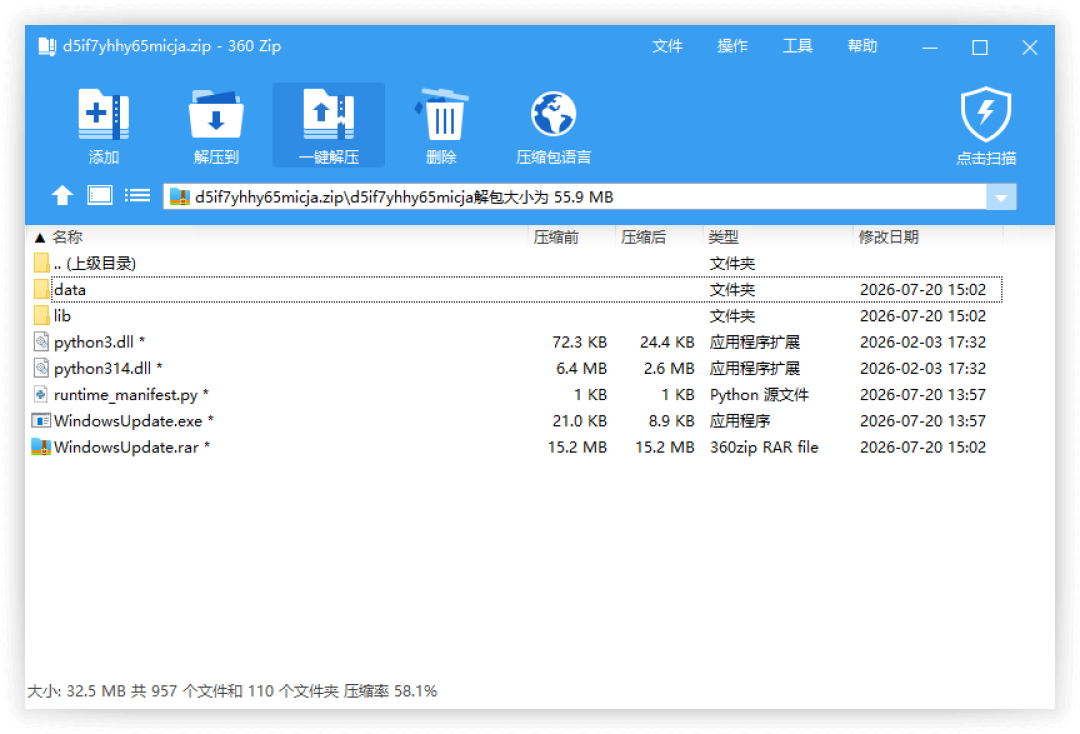Expand the path bar dropdown arrow

1001,198
